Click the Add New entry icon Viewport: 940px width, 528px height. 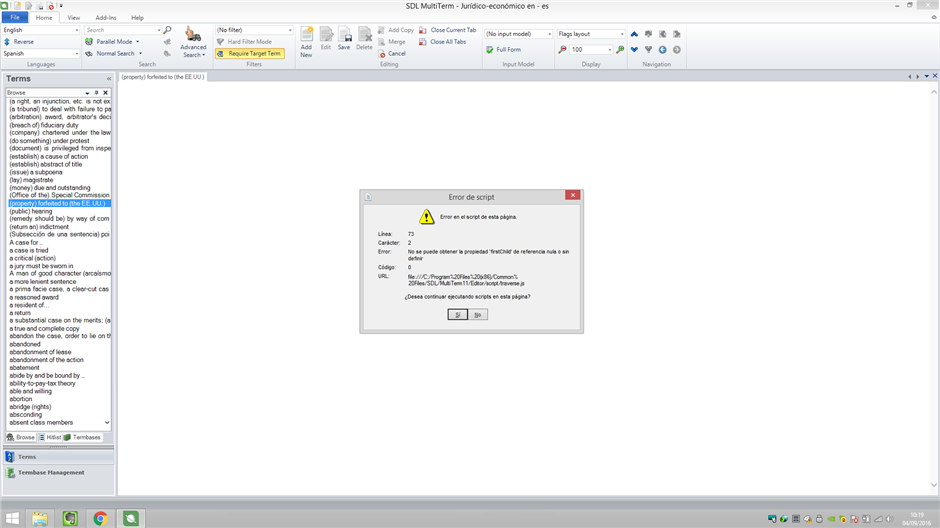(x=306, y=38)
